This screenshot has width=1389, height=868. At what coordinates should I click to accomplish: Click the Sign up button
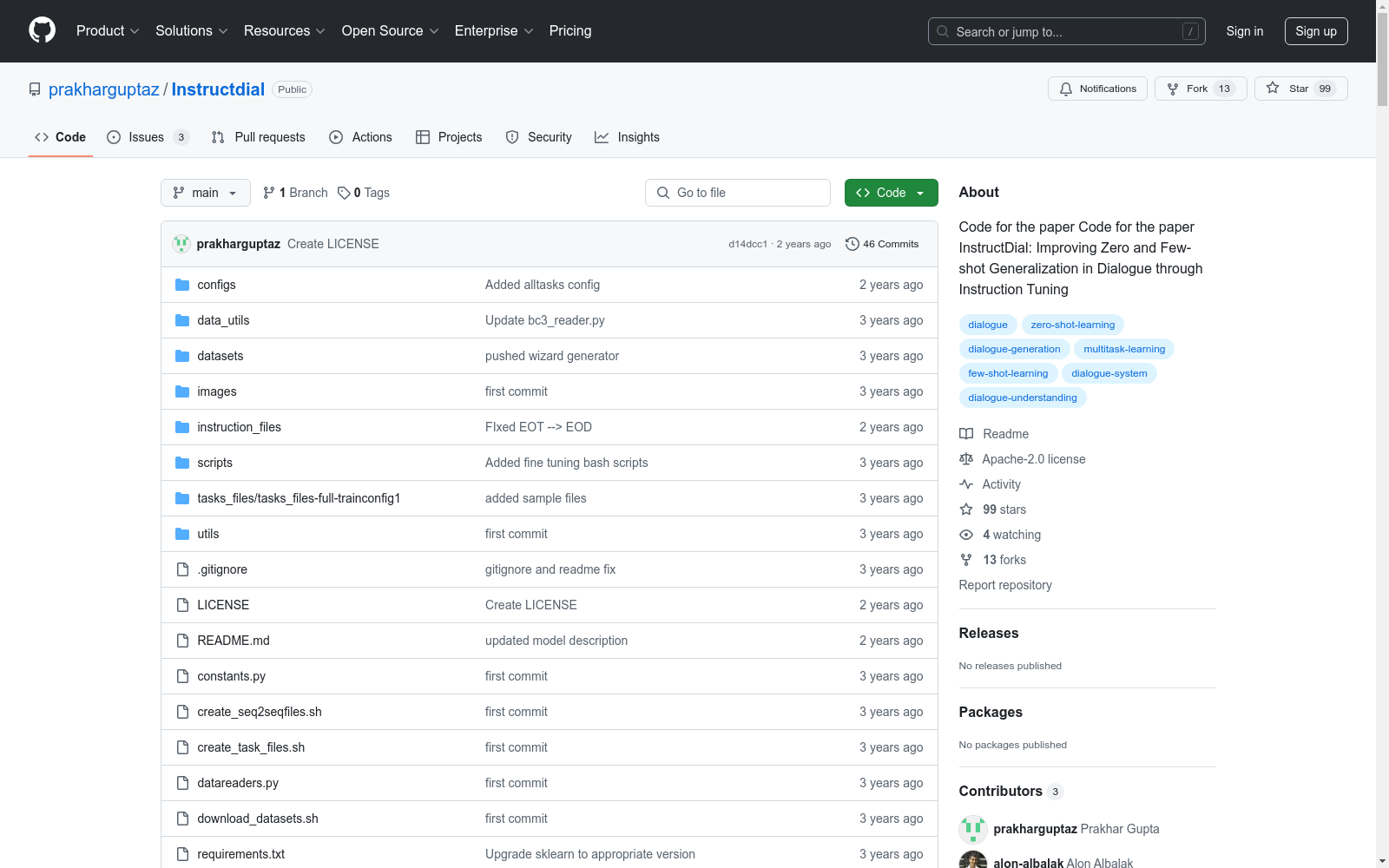[1316, 31]
